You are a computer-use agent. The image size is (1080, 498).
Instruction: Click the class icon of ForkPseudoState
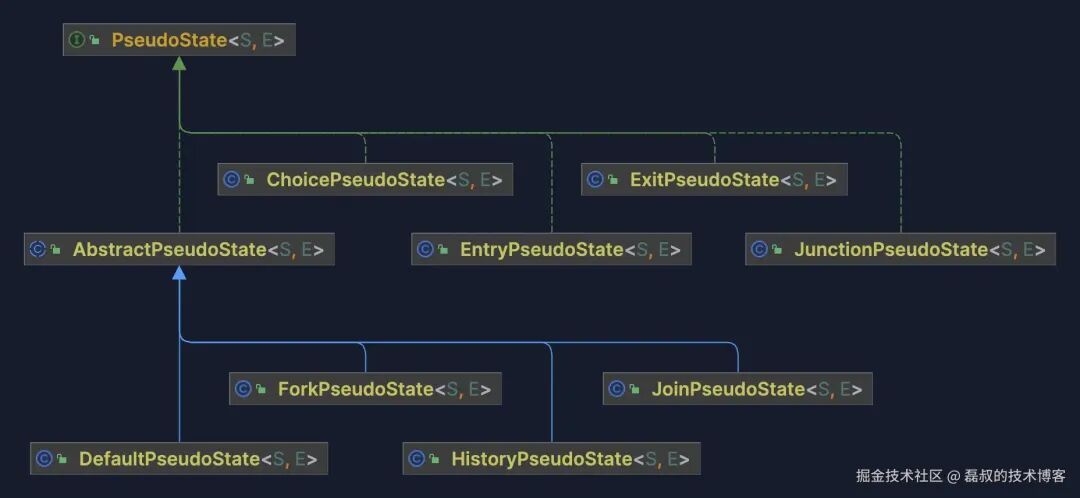click(243, 388)
